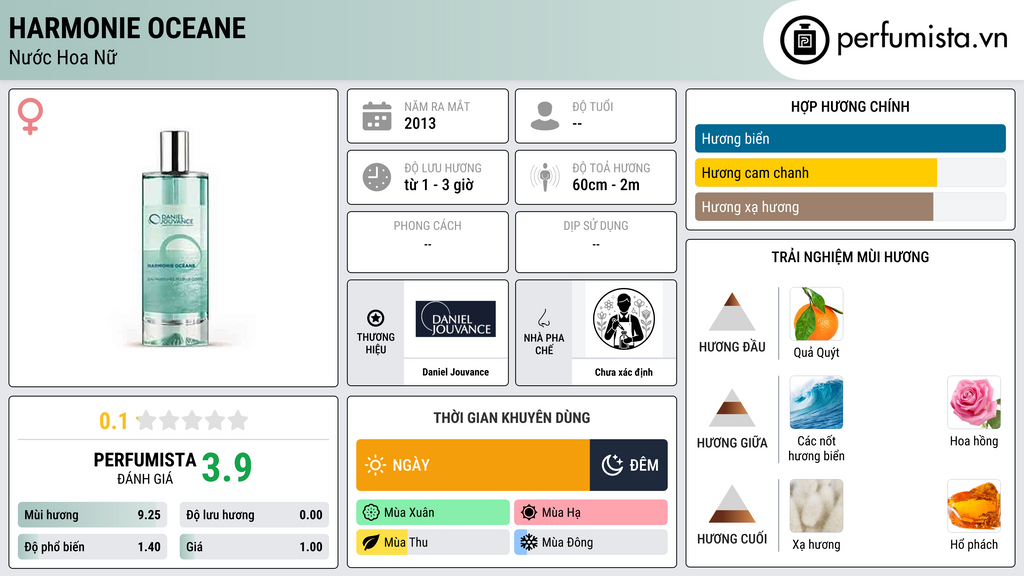1024x576 pixels.
Task: Click the yellow 0.1 user rating
Action: coord(113,421)
